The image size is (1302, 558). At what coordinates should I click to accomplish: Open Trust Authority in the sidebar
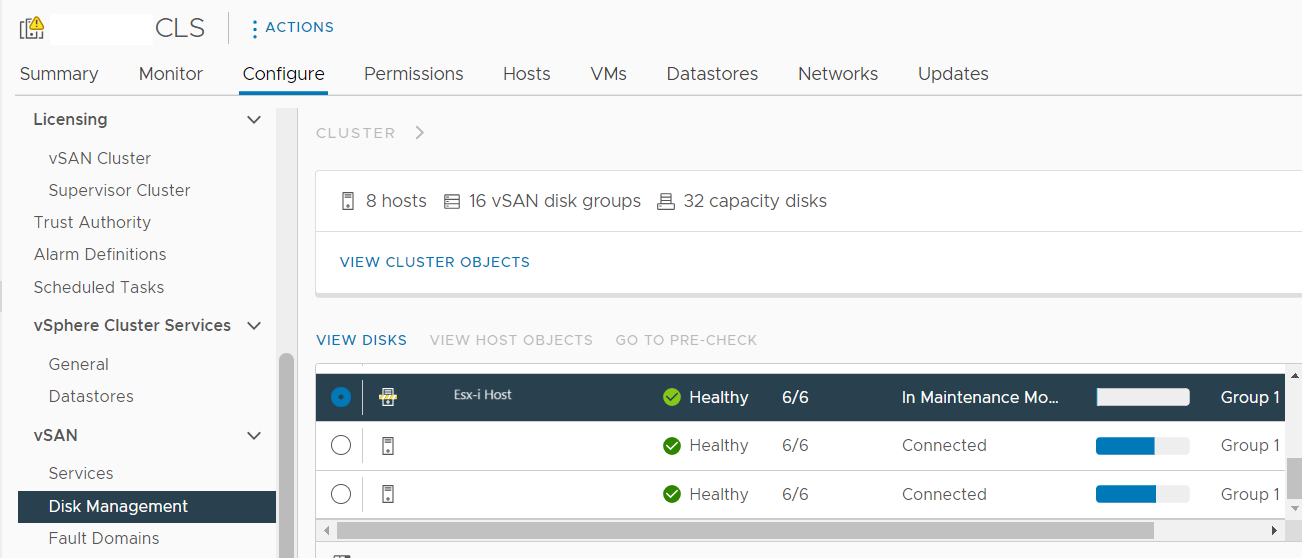(92, 222)
